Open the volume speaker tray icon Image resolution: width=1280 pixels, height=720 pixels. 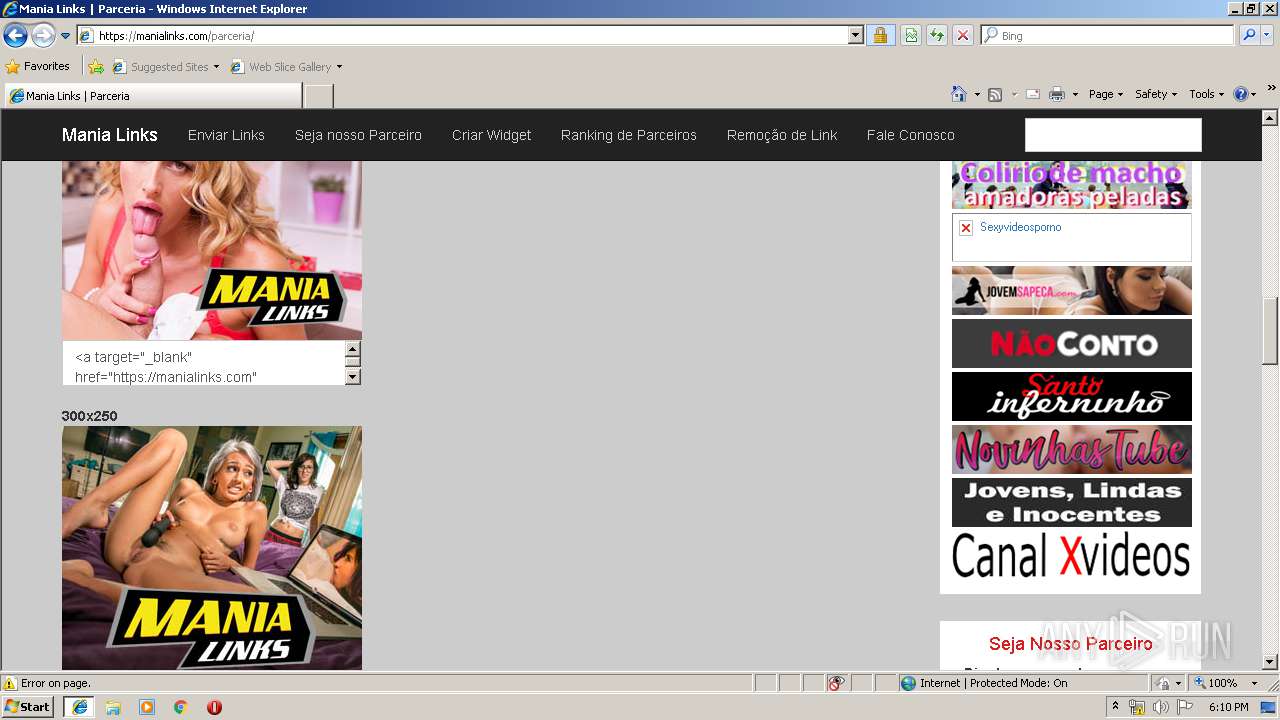tap(1160, 707)
